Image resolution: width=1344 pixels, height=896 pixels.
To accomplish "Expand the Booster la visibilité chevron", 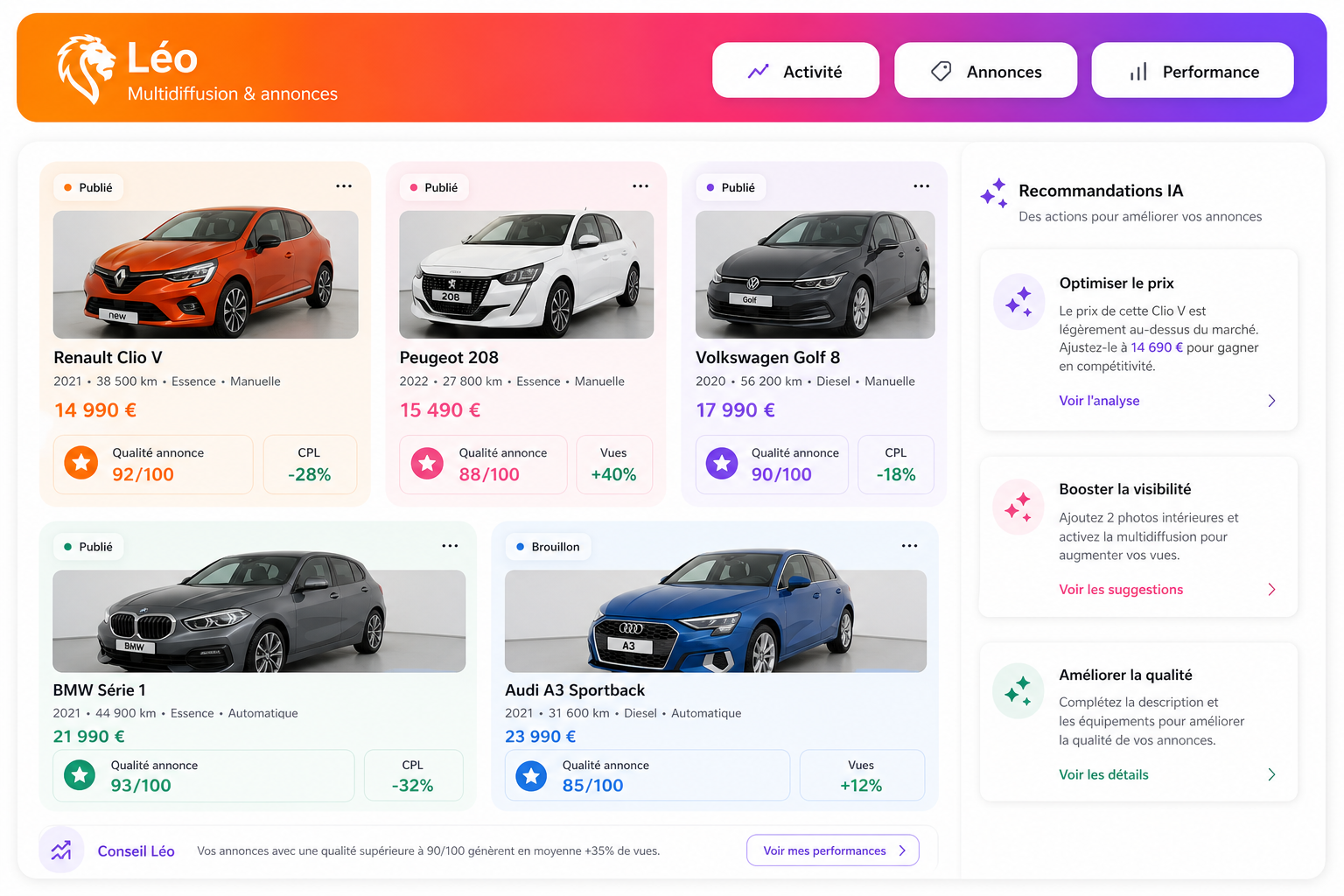I will (x=1271, y=590).
